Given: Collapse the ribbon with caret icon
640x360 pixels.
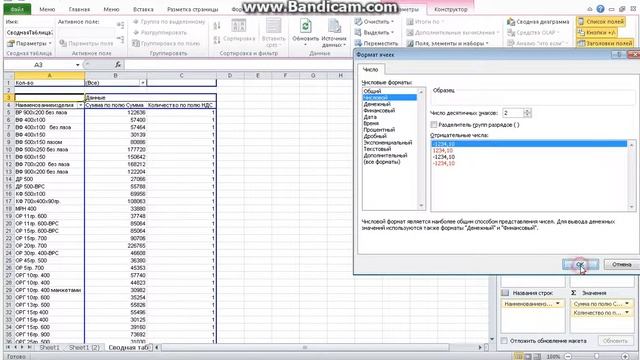Looking at the screenshot, I should point(589,9).
